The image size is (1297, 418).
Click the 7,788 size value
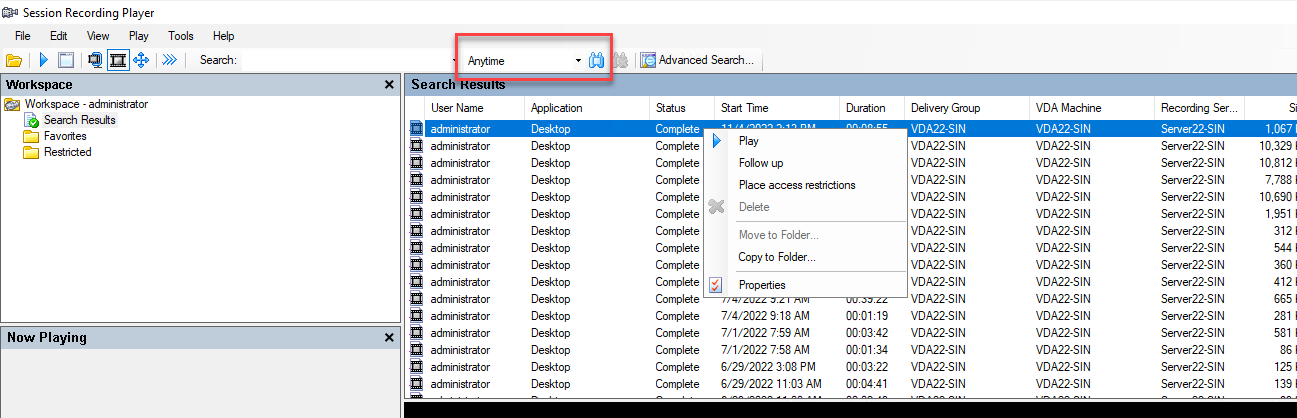tap(1280, 180)
